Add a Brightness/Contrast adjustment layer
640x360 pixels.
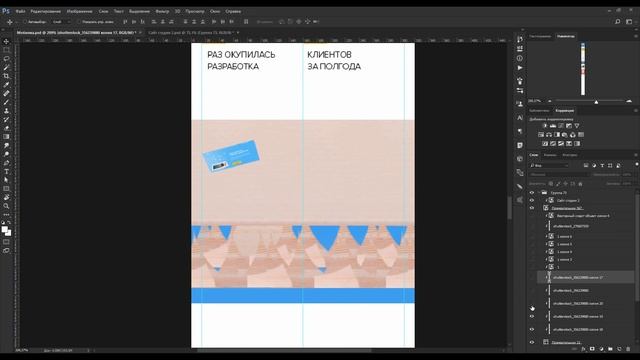[x=545, y=126]
